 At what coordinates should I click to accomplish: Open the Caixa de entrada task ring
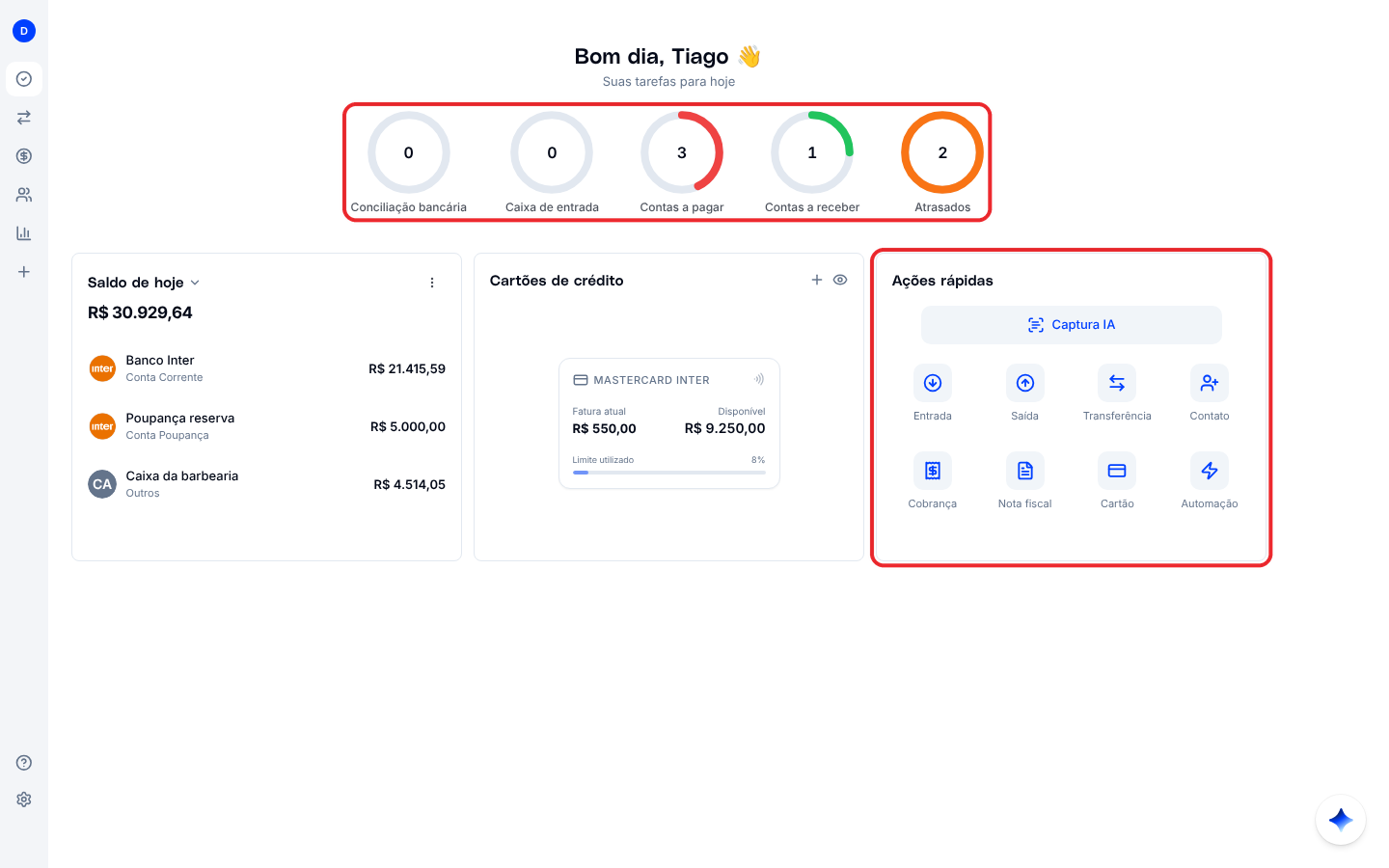(x=552, y=153)
